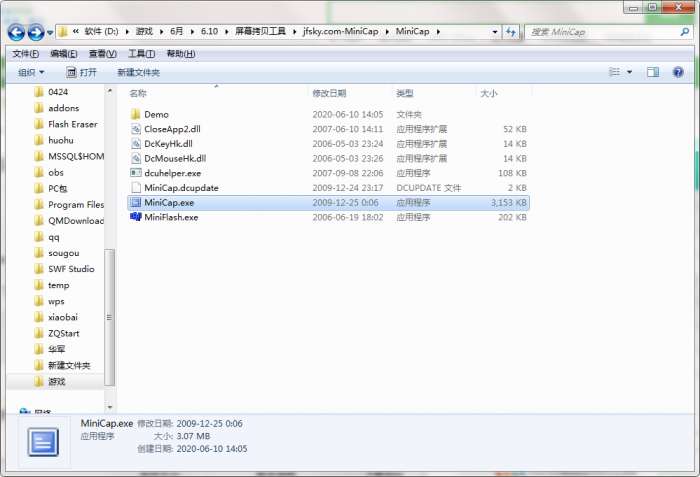This screenshot has width=700, height=477.
Task: Click the qq folder icon in sidebar
Action: (39, 237)
